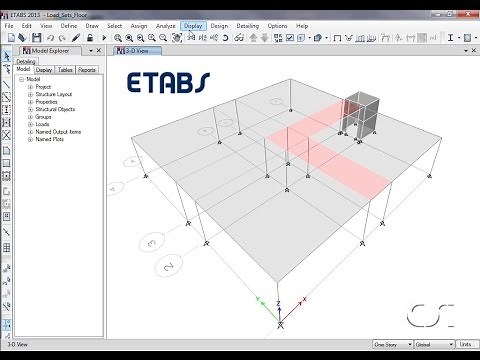Expand the Named Output Items node
Image resolution: width=480 pixels, height=360 pixels.
[x=30, y=132]
